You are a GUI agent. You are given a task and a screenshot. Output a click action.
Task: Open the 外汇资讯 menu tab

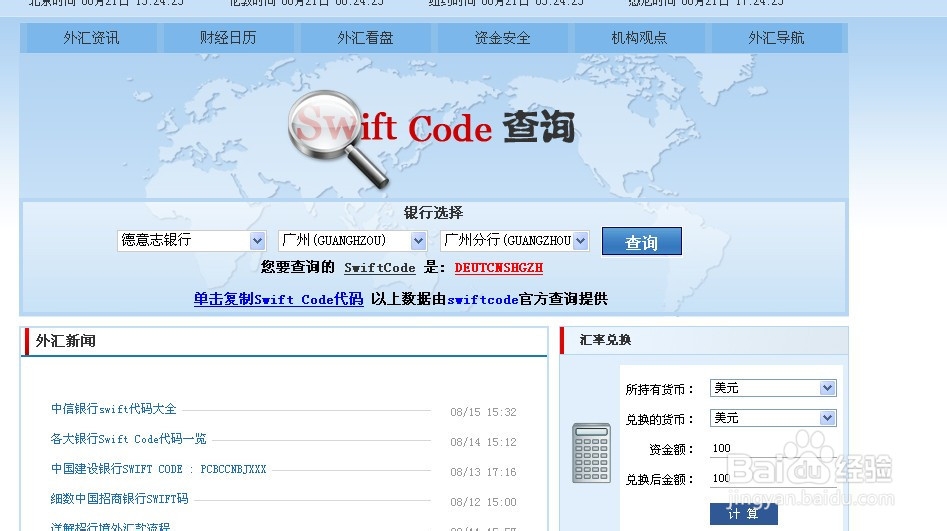91,38
